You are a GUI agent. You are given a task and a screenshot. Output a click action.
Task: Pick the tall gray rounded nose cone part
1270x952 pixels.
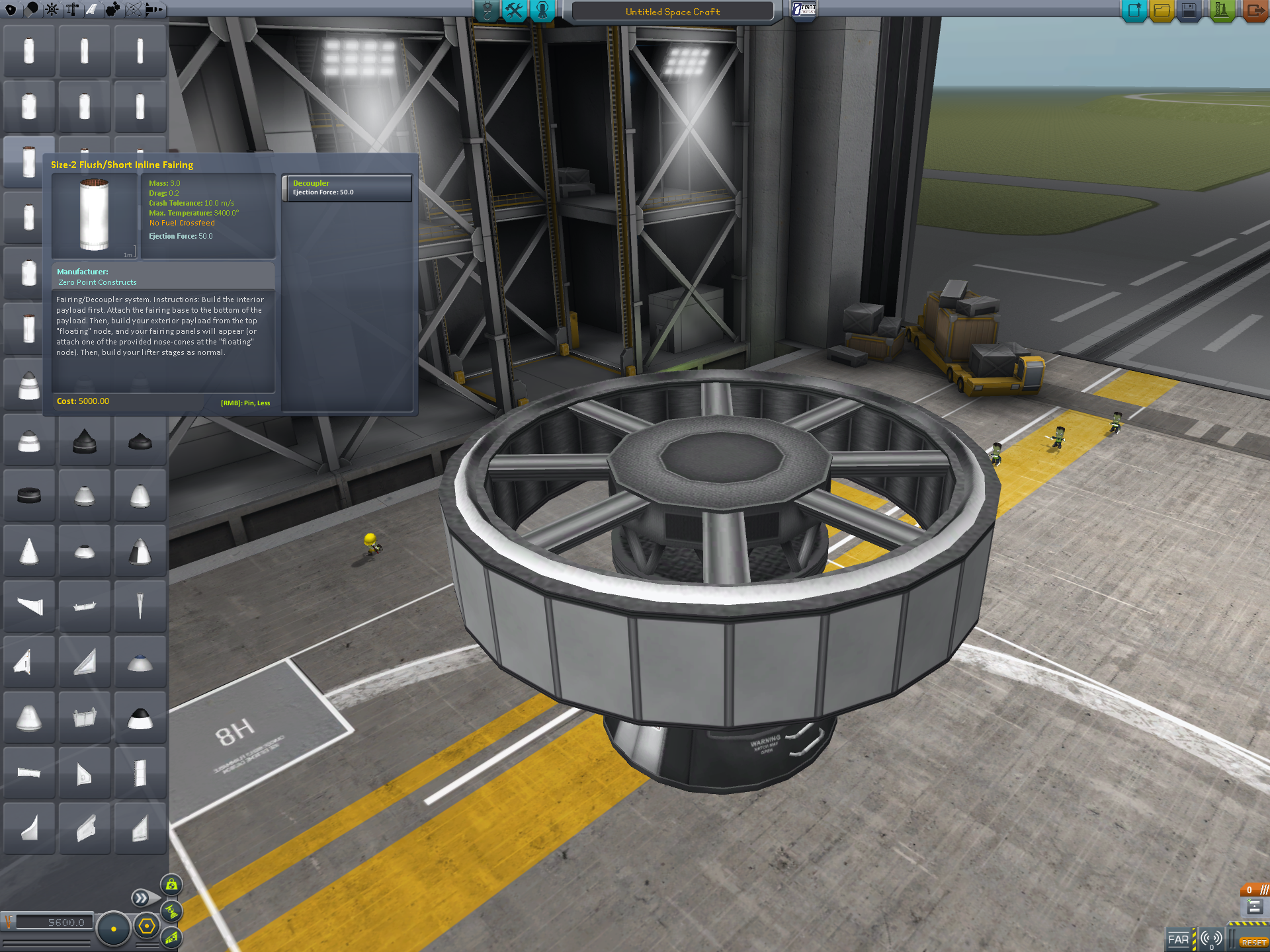pos(140,496)
